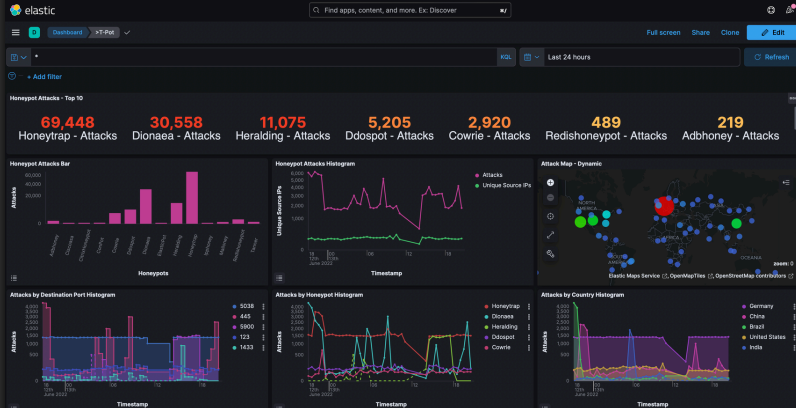Open the date quick-select calendar dropdown

point(530,57)
